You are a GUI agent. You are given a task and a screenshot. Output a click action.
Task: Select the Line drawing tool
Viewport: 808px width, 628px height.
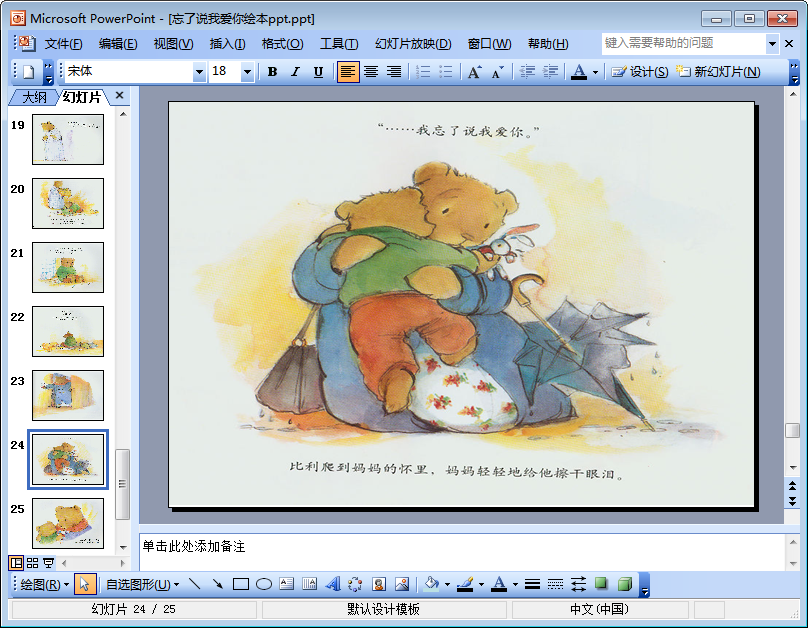click(195, 584)
